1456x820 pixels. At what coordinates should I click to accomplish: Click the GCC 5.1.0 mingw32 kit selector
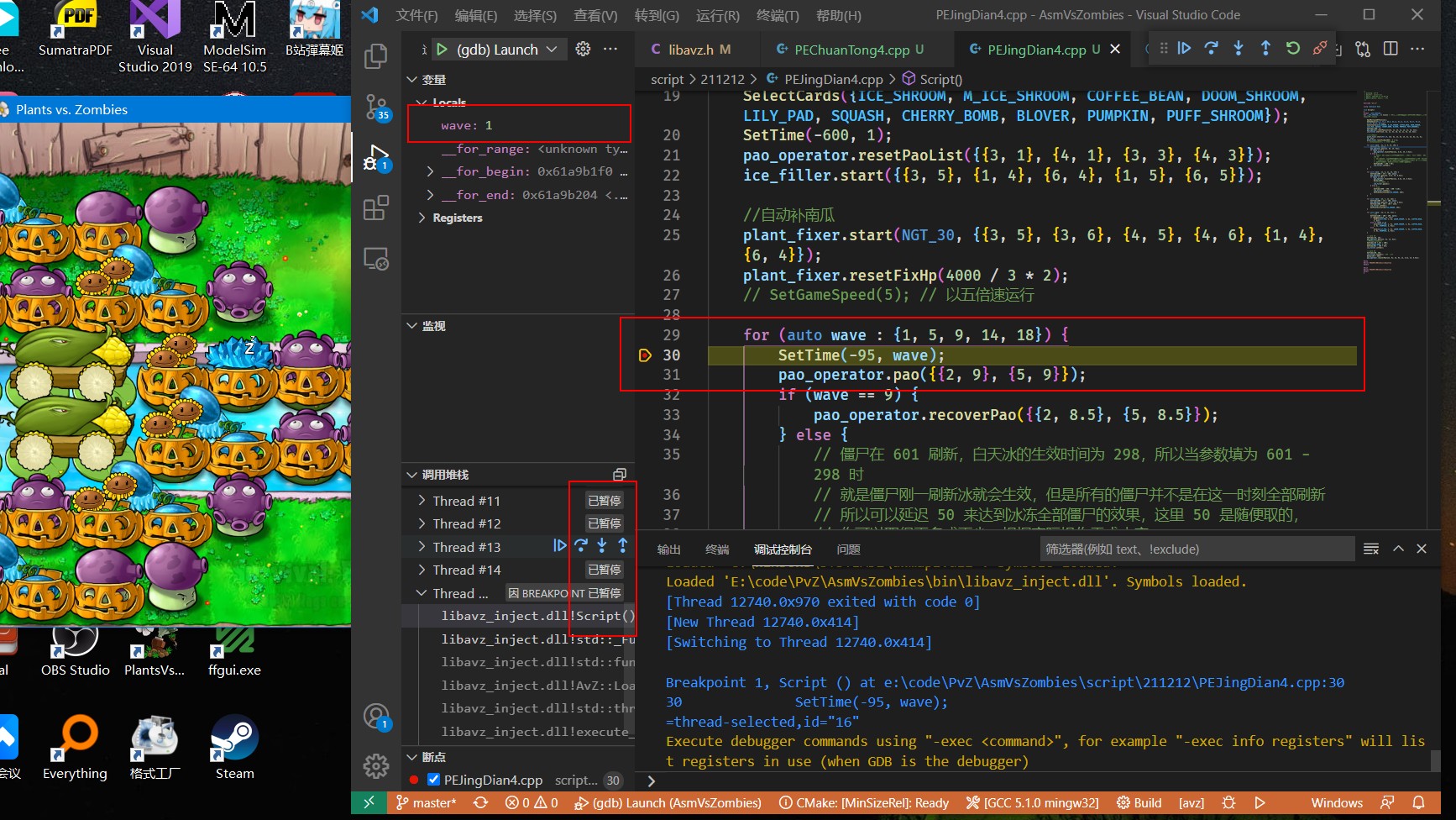coord(1032,803)
